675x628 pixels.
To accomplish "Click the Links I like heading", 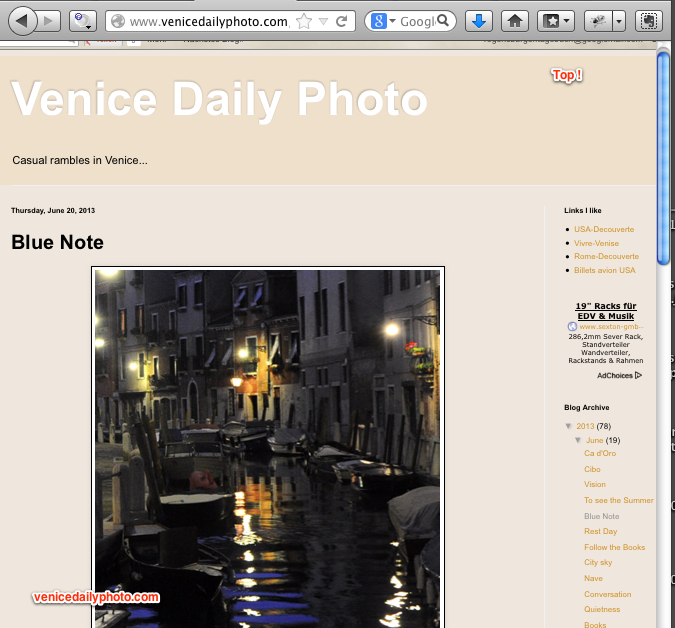I will coord(582,210).
